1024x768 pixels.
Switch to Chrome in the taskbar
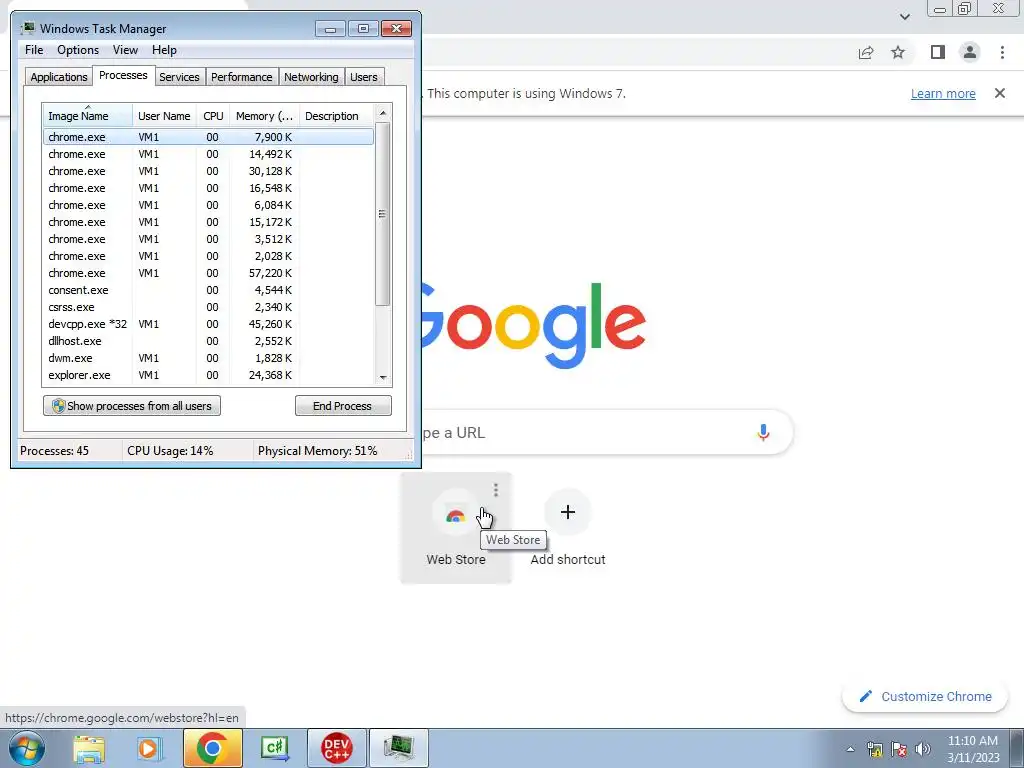[x=212, y=748]
